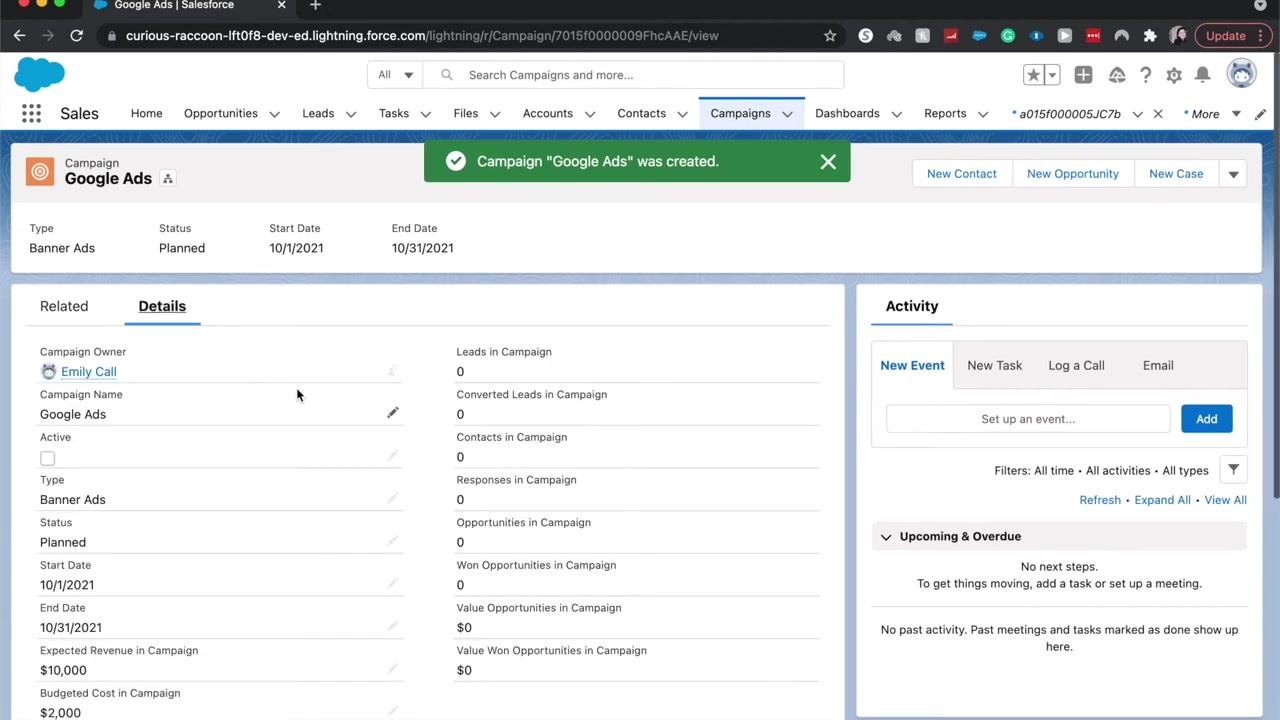Edit the Type field pencil icon
Image resolution: width=1280 pixels, height=720 pixels.
tap(393, 498)
